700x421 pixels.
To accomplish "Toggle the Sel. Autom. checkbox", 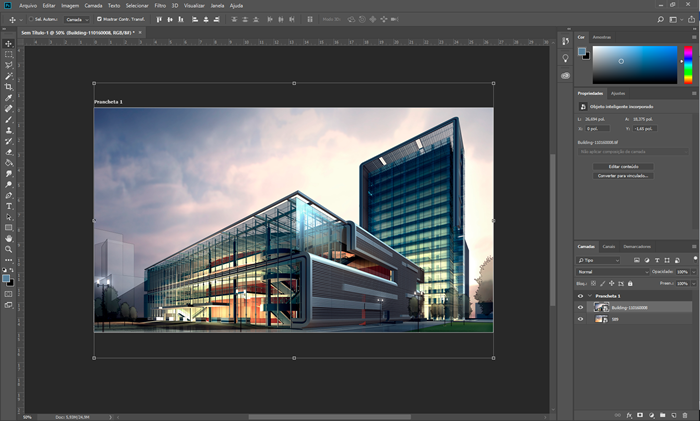I will pyautogui.click(x=31, y=19).
